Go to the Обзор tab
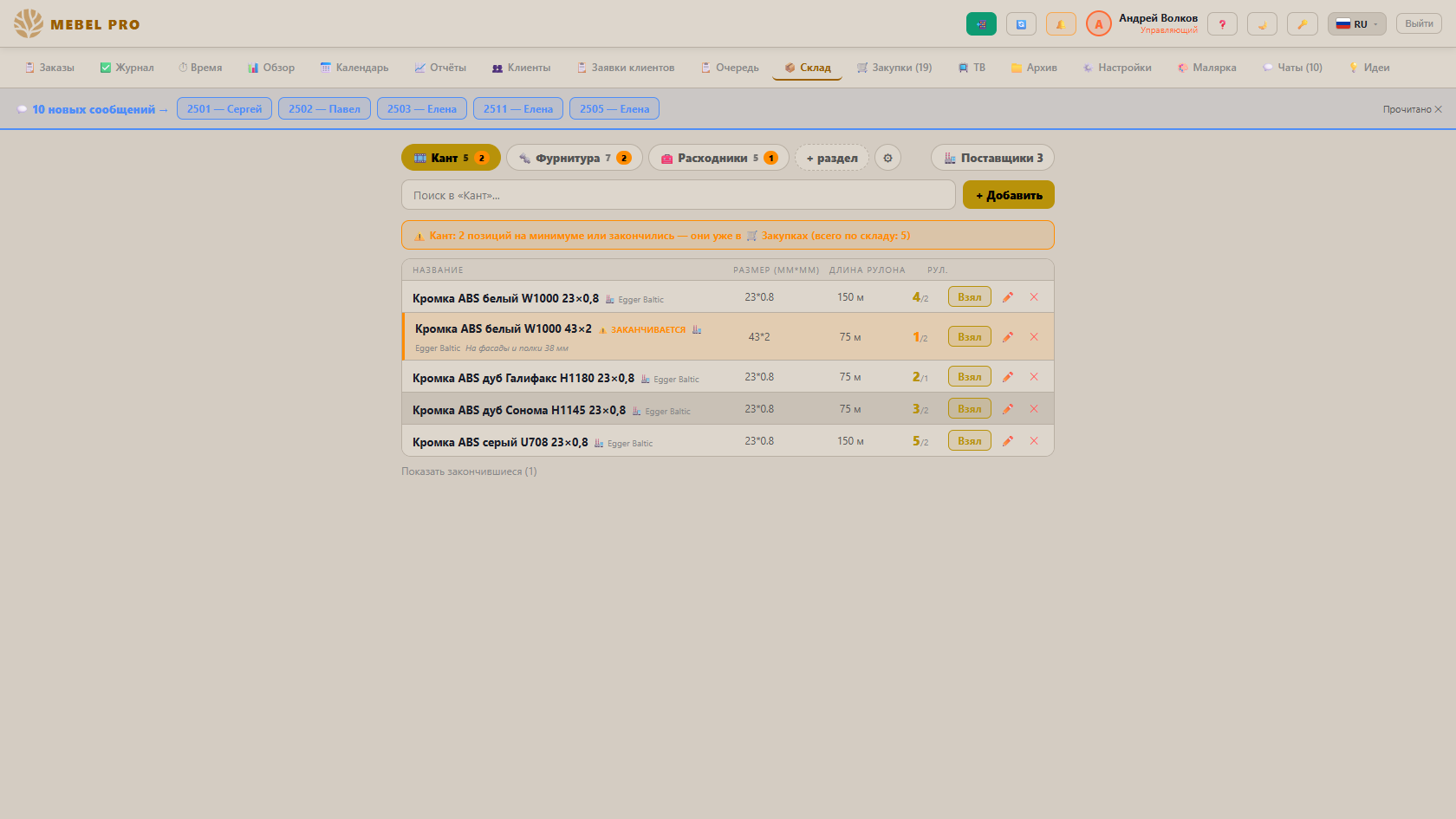Image resolution: width=1456 pixels, height=819 pixels. 271,68
